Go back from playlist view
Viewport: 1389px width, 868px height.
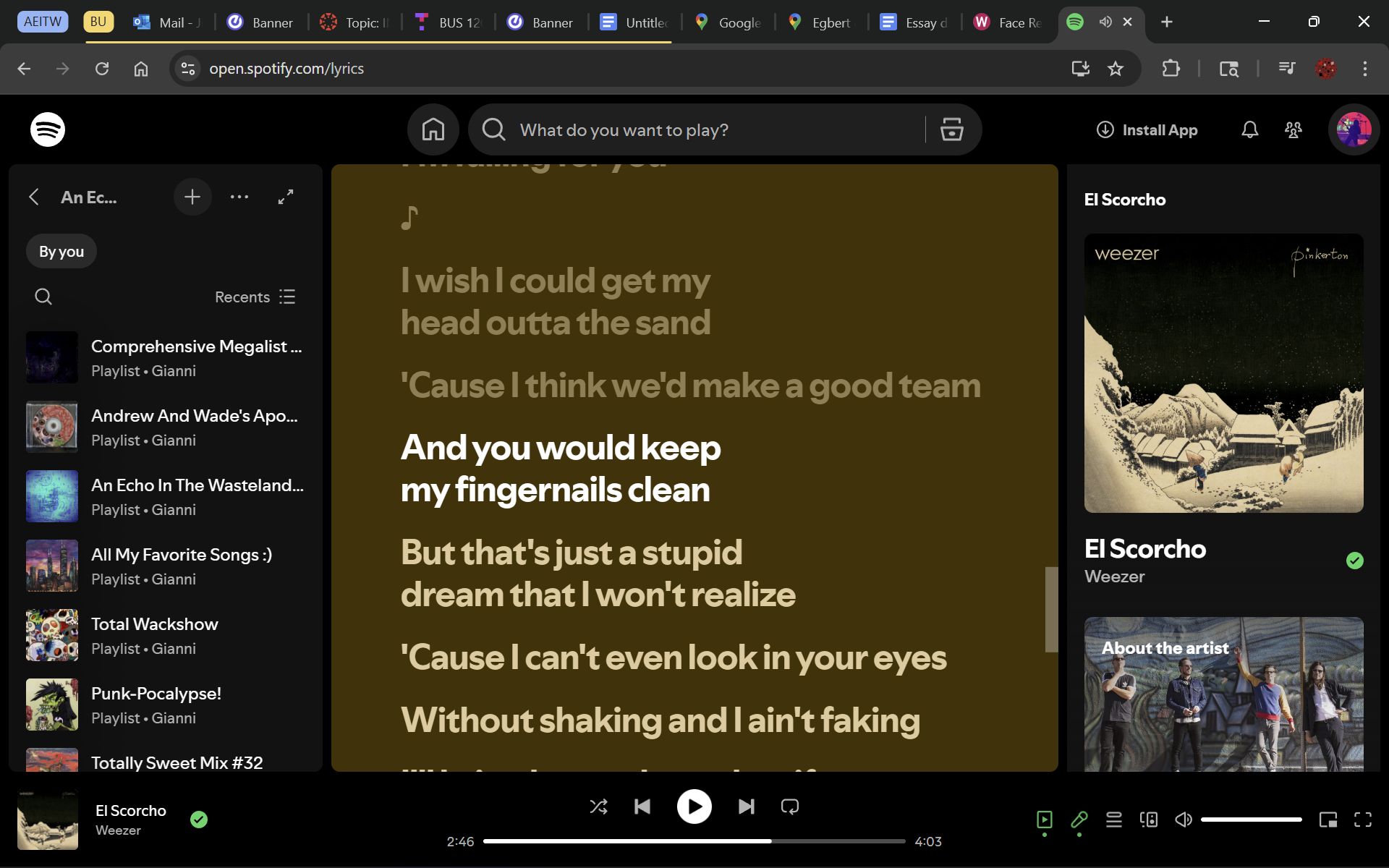click(34, 197)
